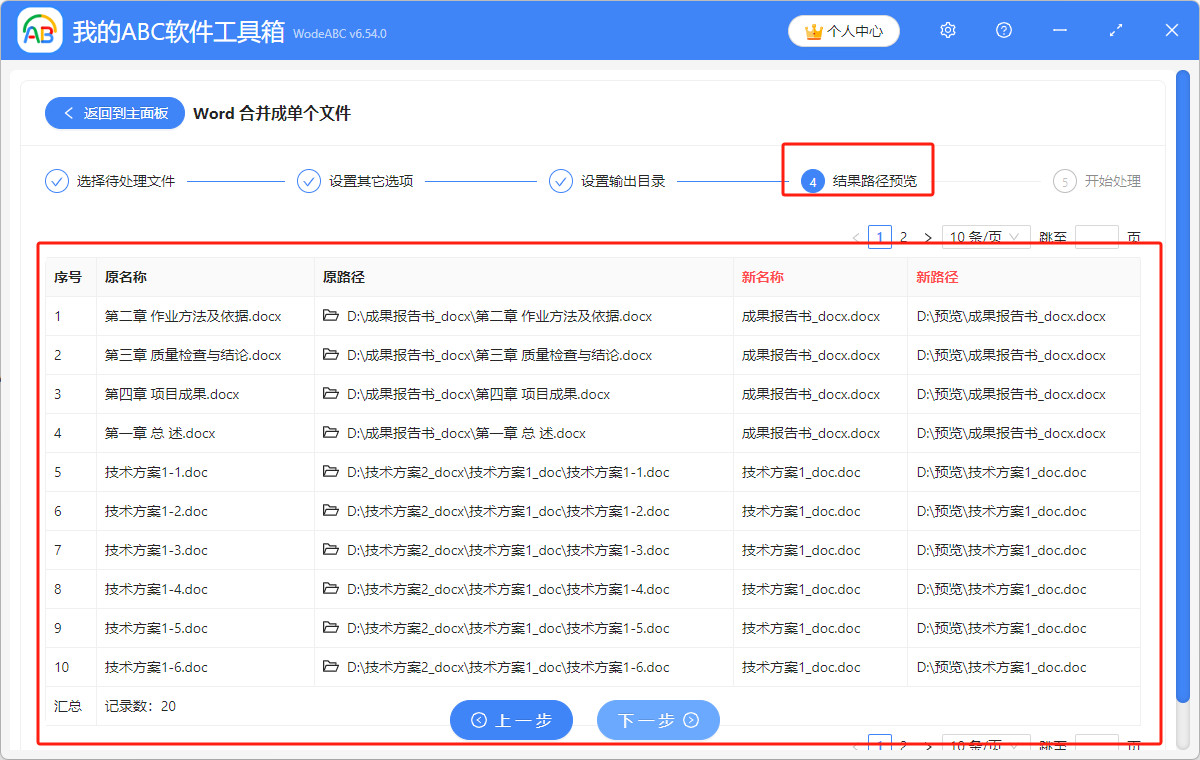Jump to 设置其它选项 step

point(357,181)
